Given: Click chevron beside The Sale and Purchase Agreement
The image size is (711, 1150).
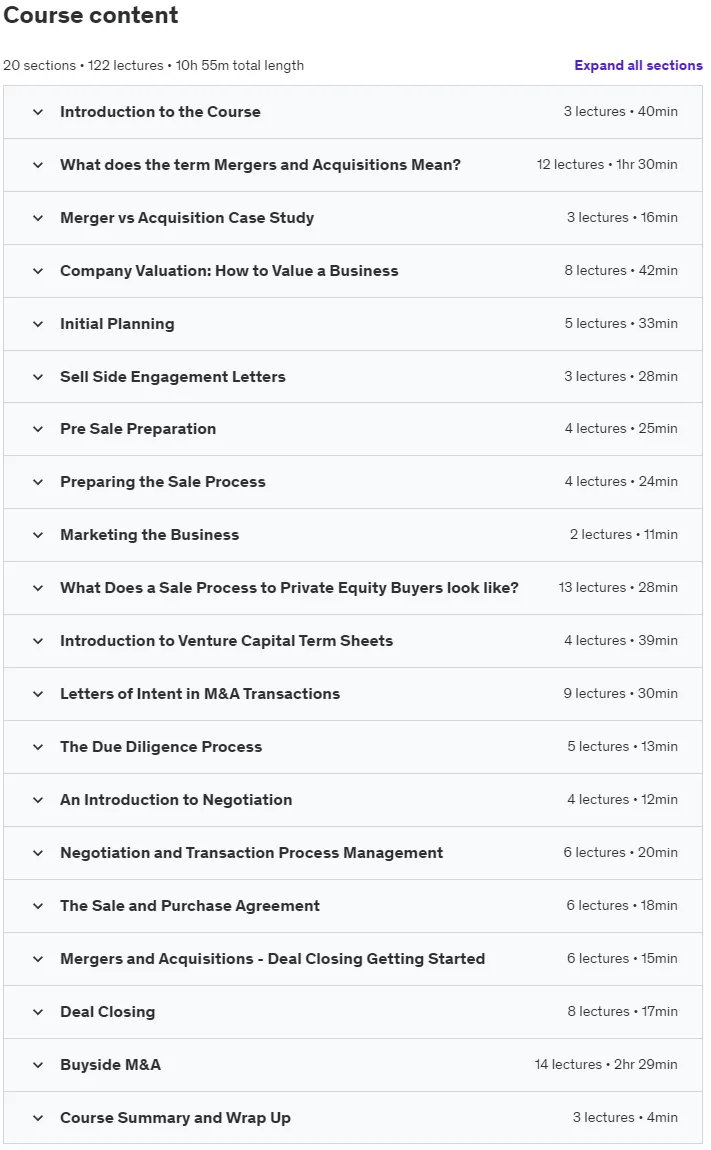Looking at the screenshot, I should pos(38,907).
